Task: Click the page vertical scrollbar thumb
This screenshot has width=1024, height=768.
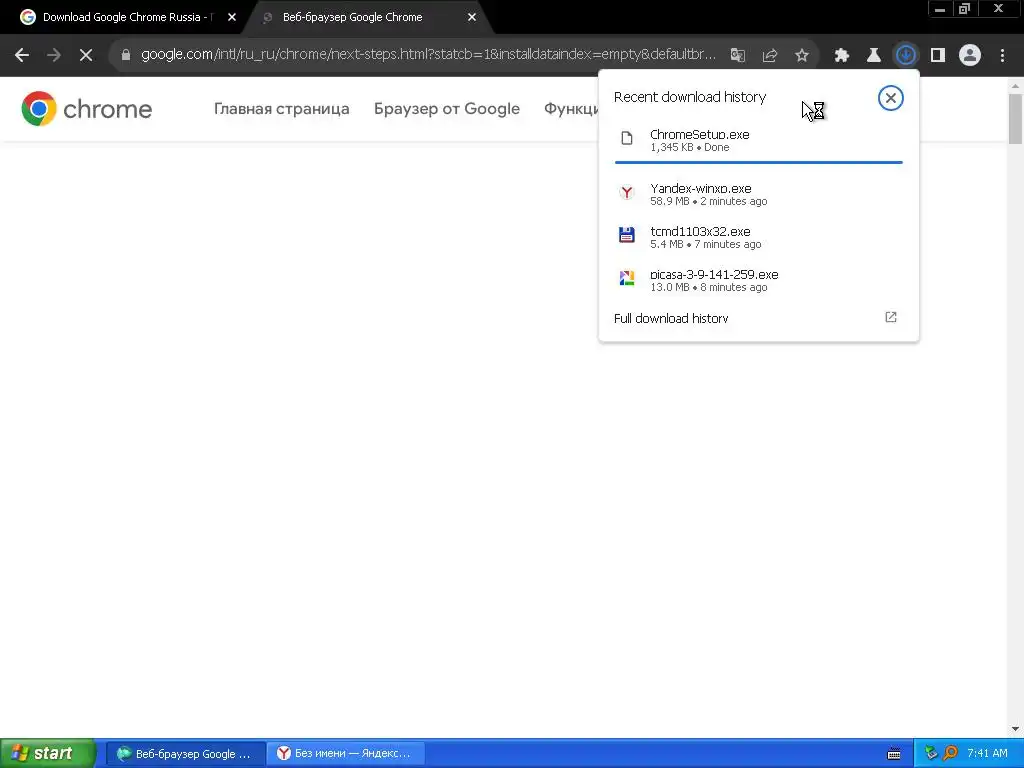Action: 1015,118
